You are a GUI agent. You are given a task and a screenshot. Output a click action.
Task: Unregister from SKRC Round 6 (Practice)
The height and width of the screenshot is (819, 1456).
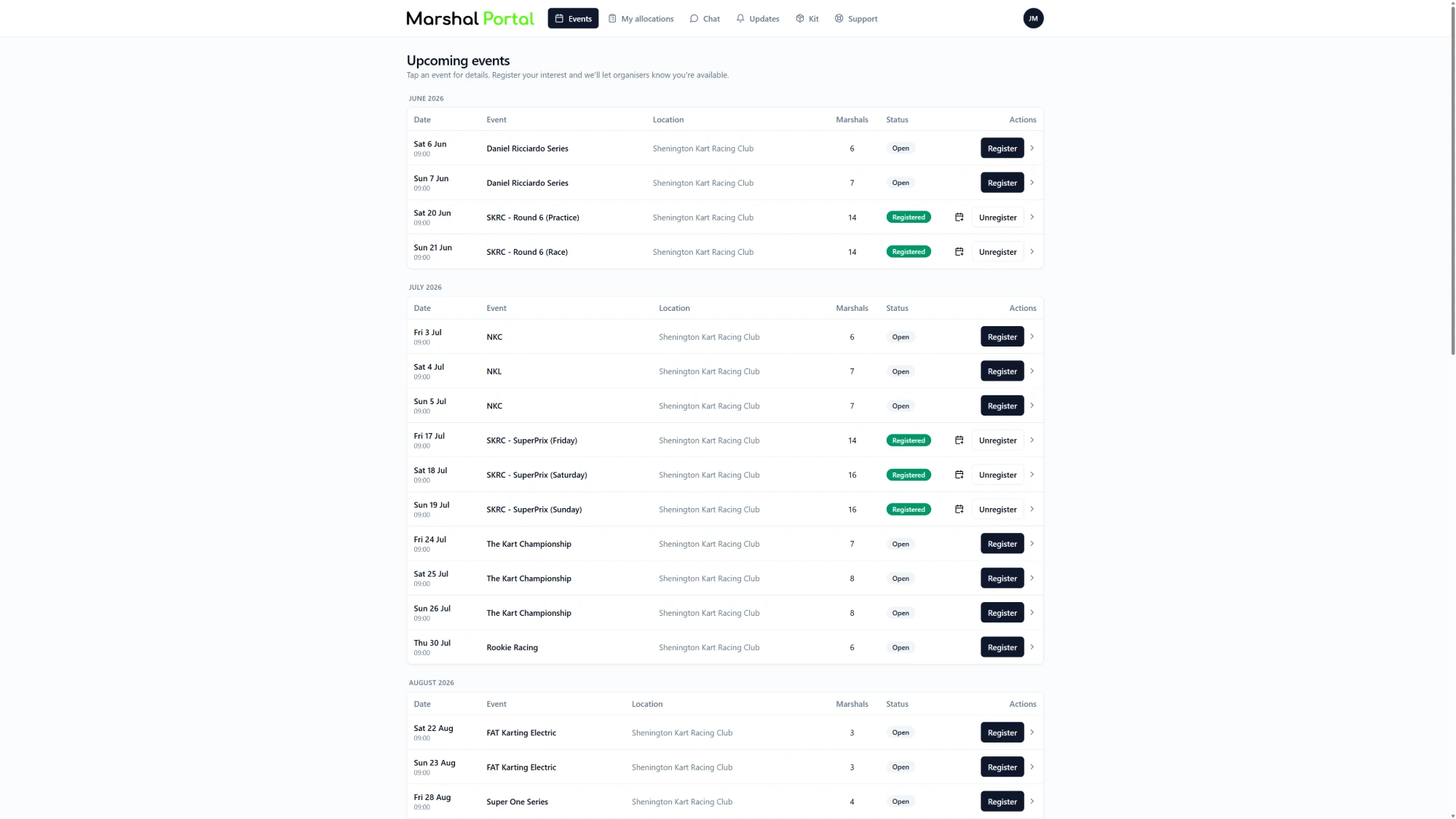click(x=997, y=217)
